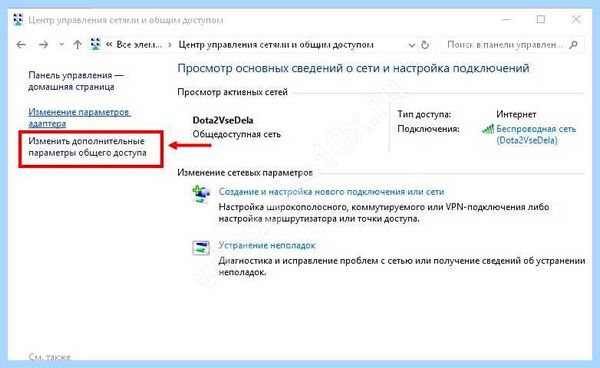Select the 'Подключения:' label
This screenshot has height=368, width=600.
[x=428, y=129]
